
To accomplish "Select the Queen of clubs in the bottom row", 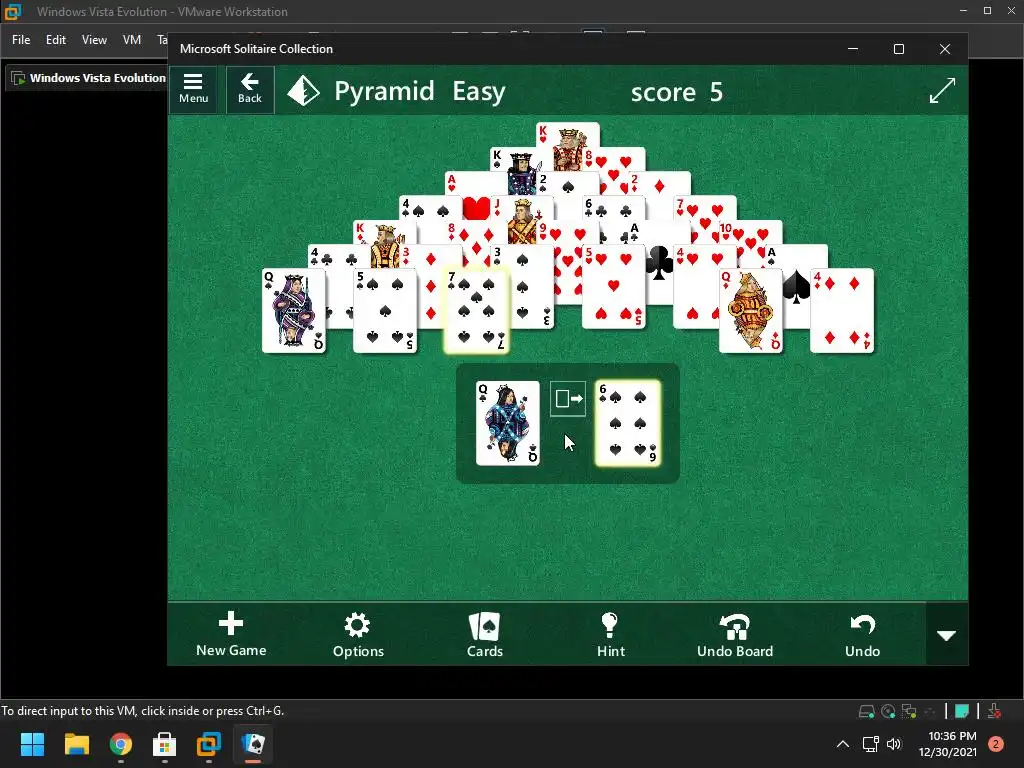I will (x=293, y=311).
